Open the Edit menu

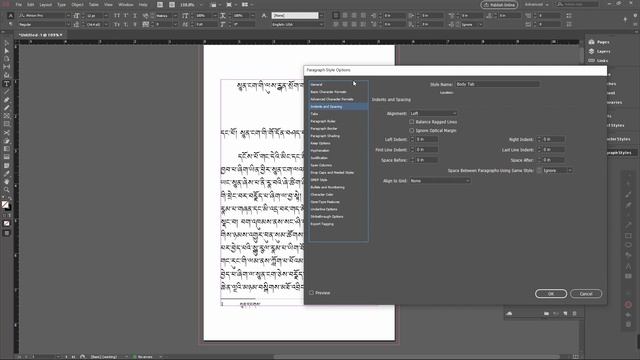(31, 4)
